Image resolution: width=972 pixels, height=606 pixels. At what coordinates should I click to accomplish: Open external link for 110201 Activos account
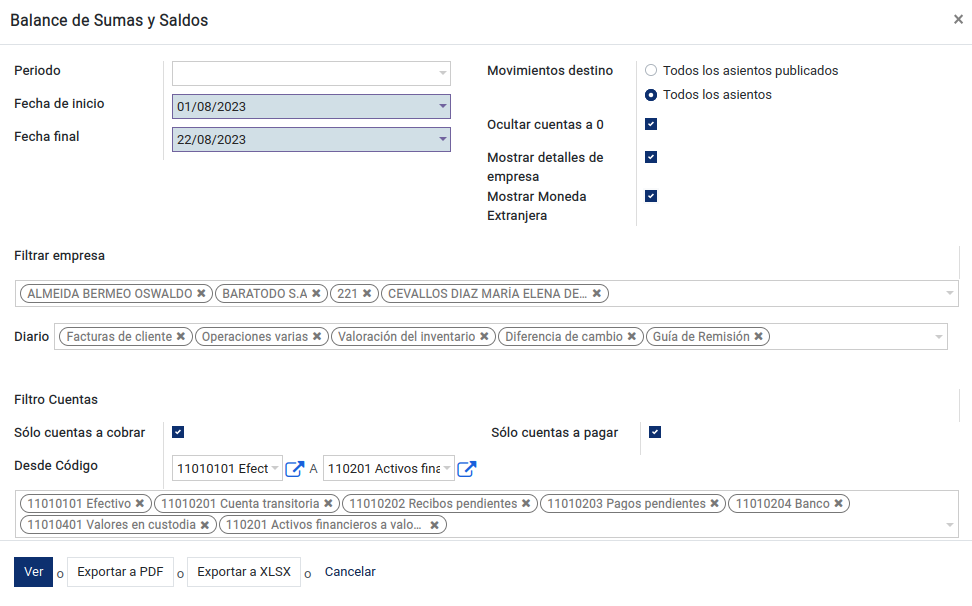(466, 469)
